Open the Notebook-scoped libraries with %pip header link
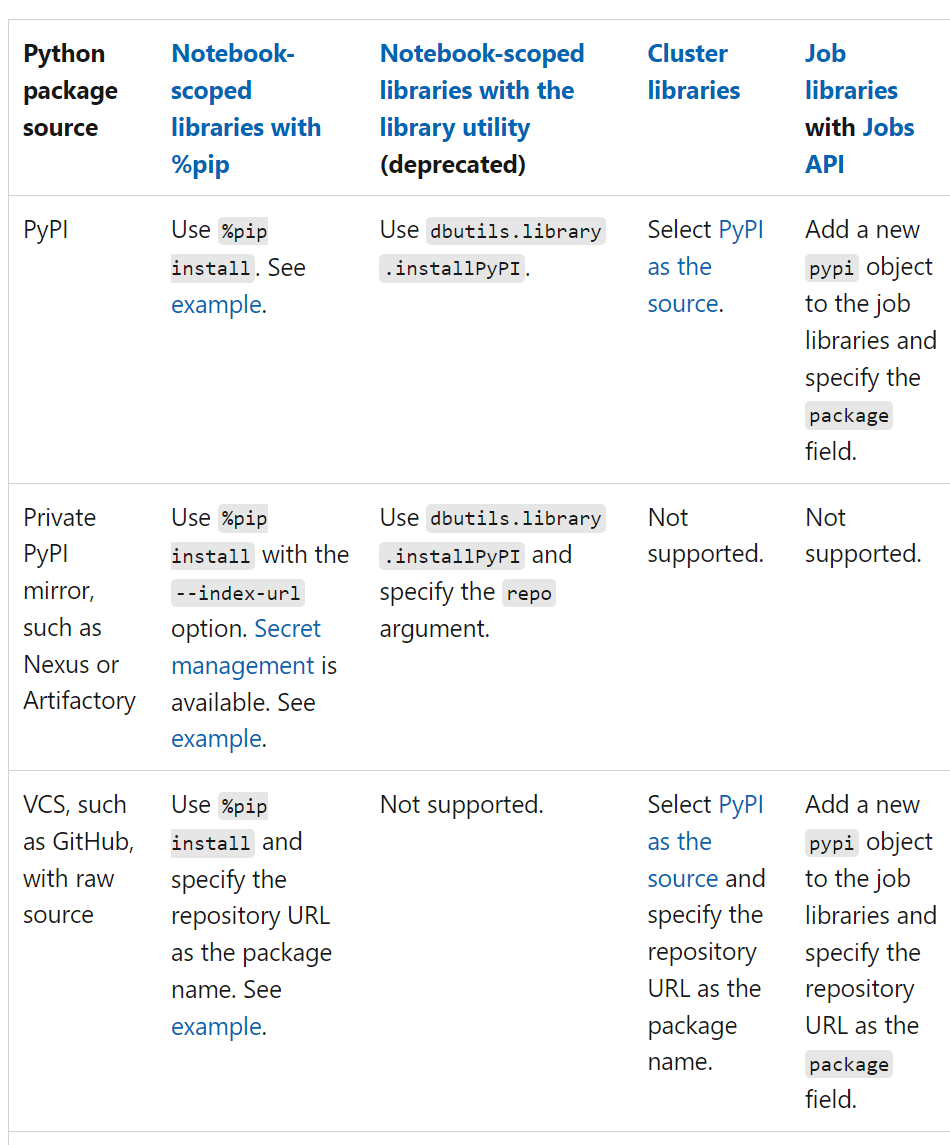The height and width of the screenshot is (1145, 950). pos(245,109)
